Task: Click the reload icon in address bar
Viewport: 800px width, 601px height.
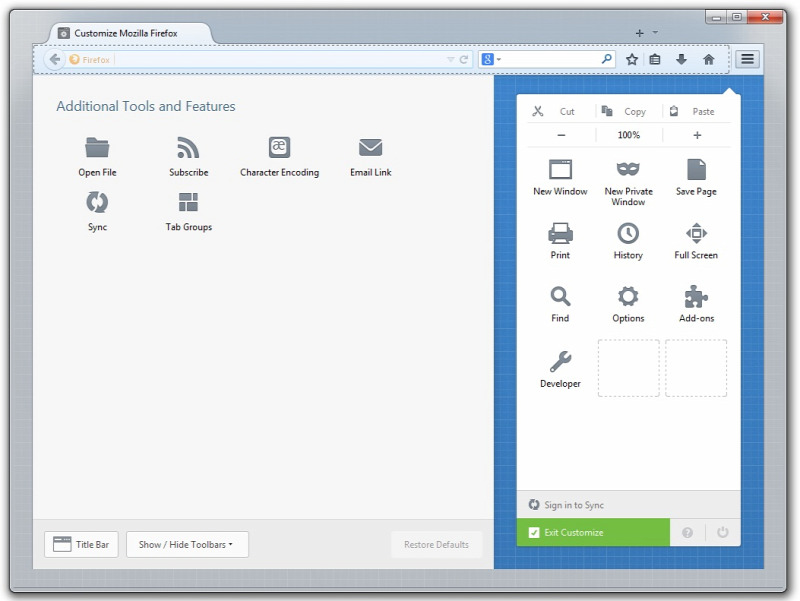Action: [x=464, y=60]
